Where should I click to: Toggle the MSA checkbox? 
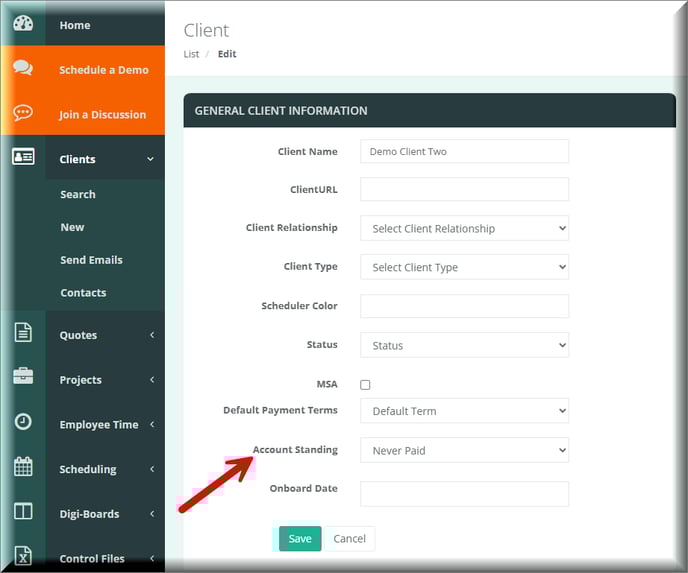click(x=365, y=385)
